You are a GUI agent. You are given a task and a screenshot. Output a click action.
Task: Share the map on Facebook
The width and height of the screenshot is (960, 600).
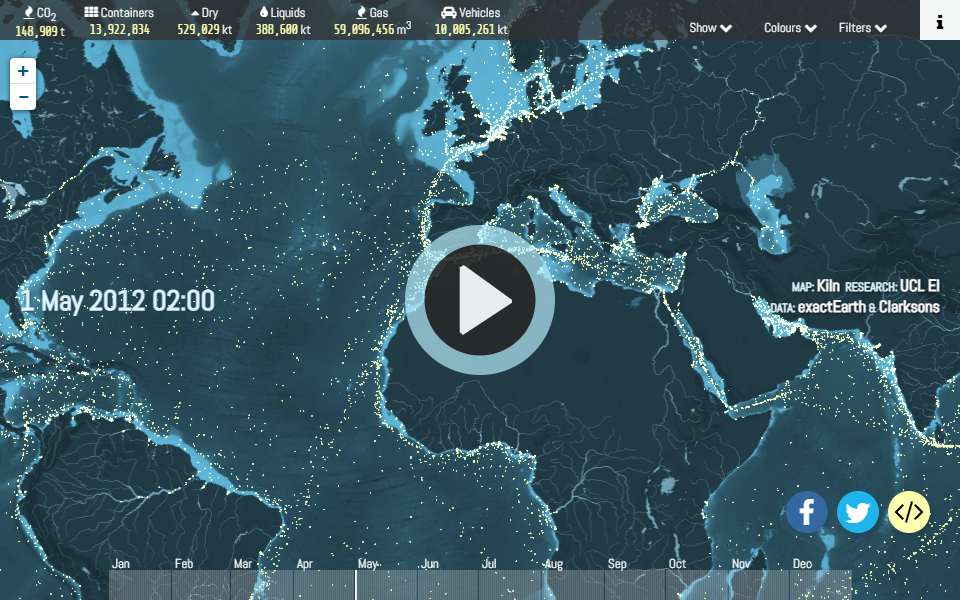point(806,512)
